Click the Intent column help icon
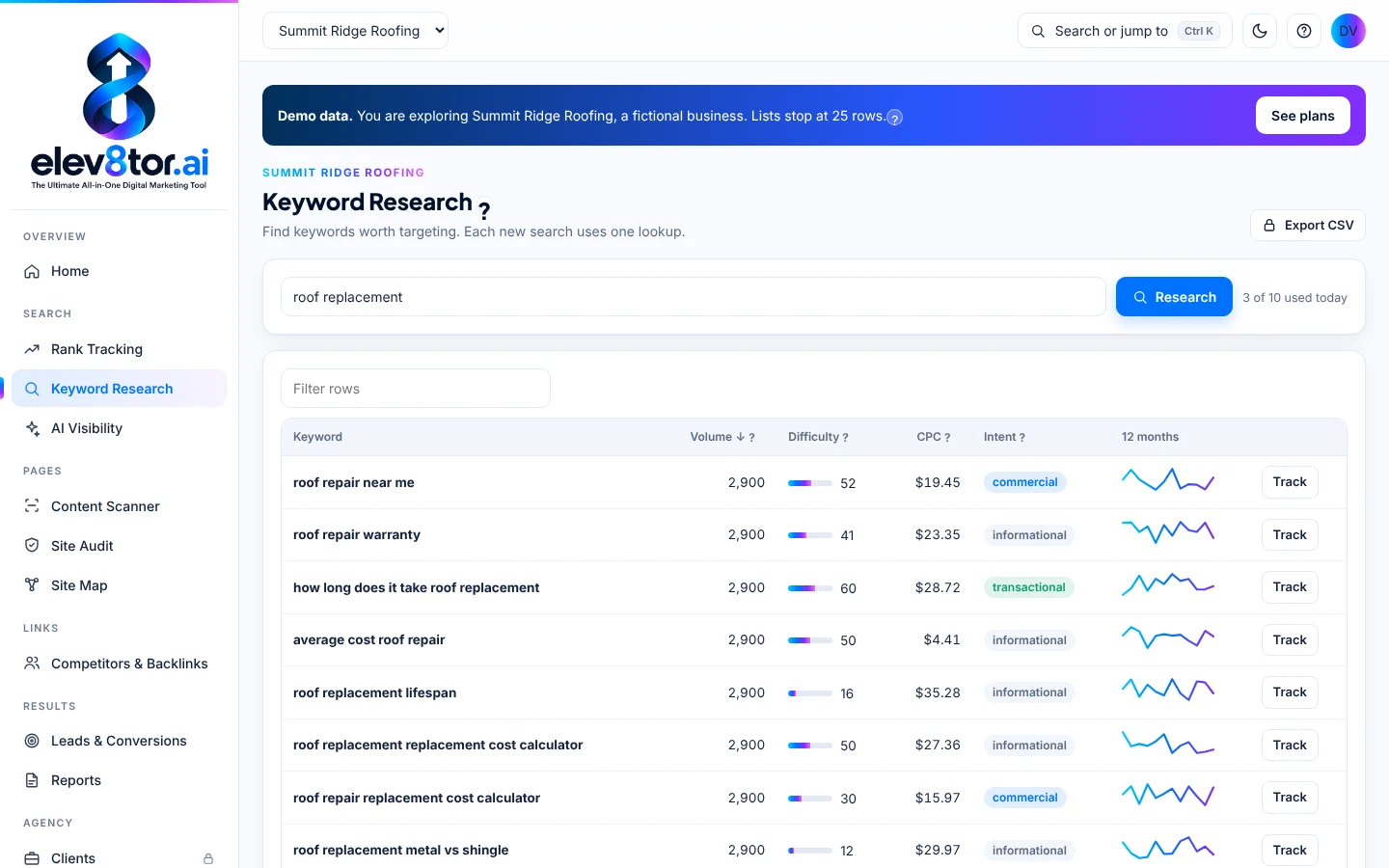Viewport: 1389px width, 868px height. tap(1022, 438)
